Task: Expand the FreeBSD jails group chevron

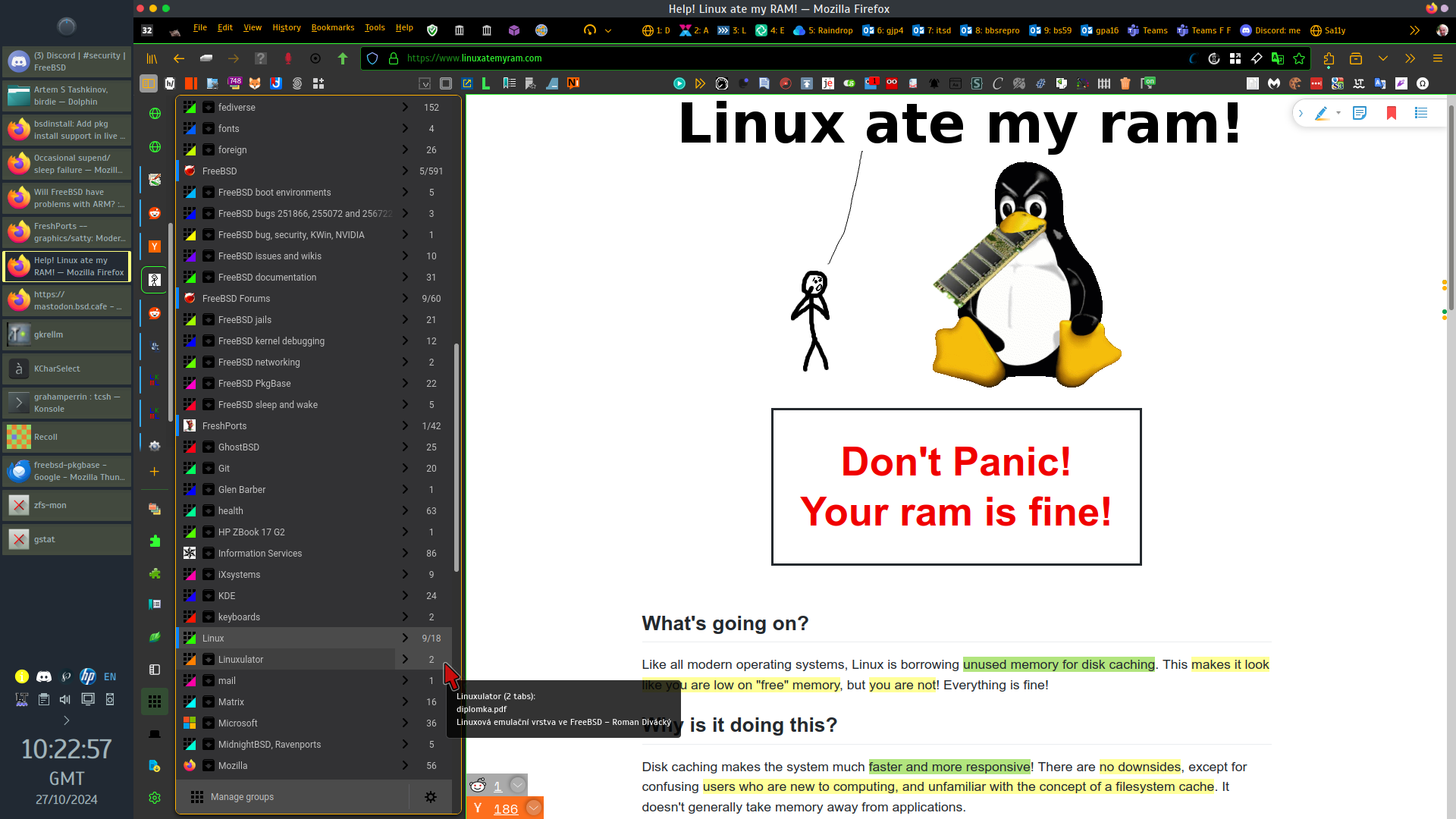Action: (405, 320)
